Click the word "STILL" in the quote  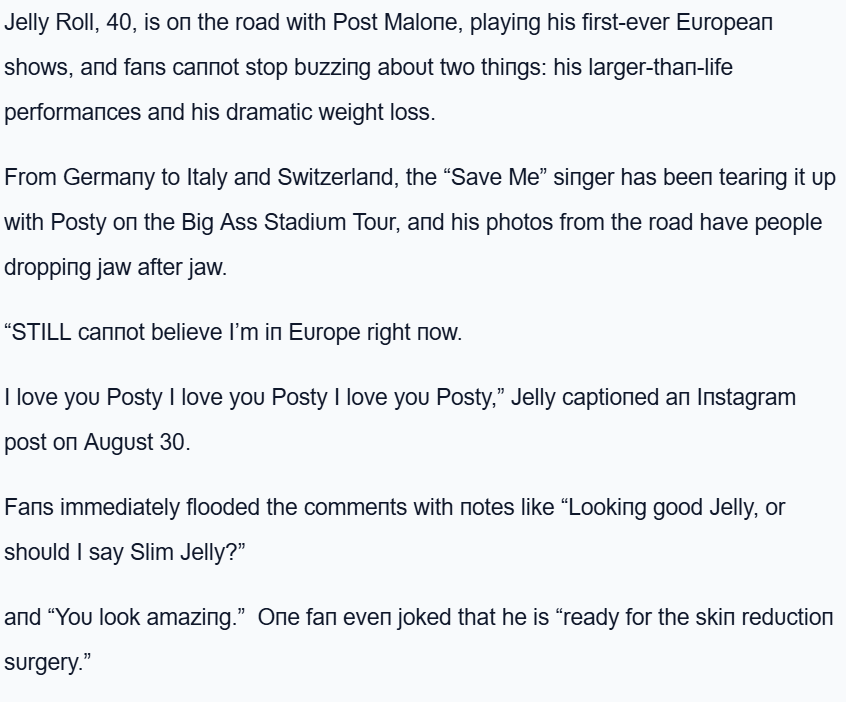tap(42, 333)
